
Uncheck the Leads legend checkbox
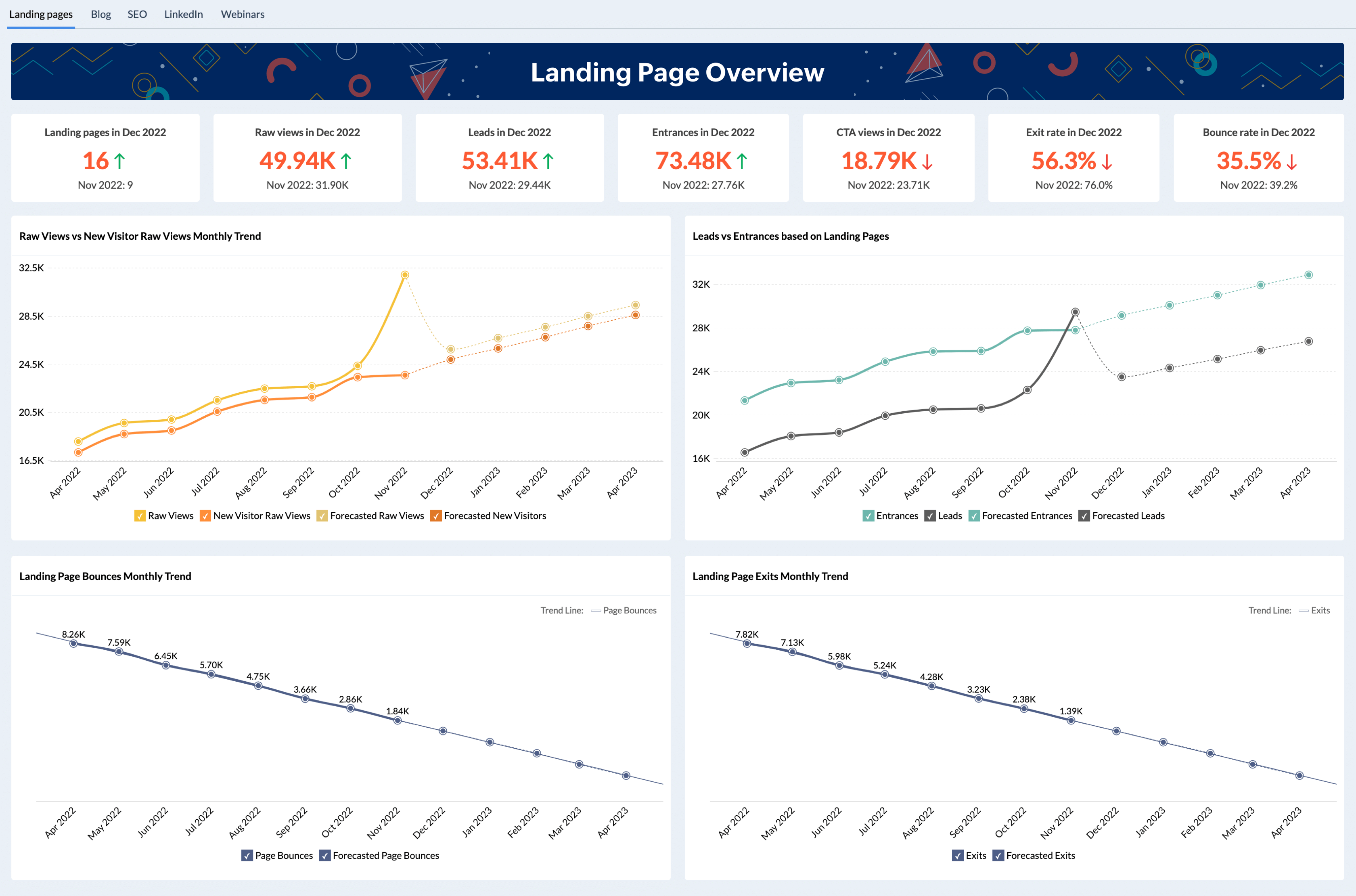[930, 516]
